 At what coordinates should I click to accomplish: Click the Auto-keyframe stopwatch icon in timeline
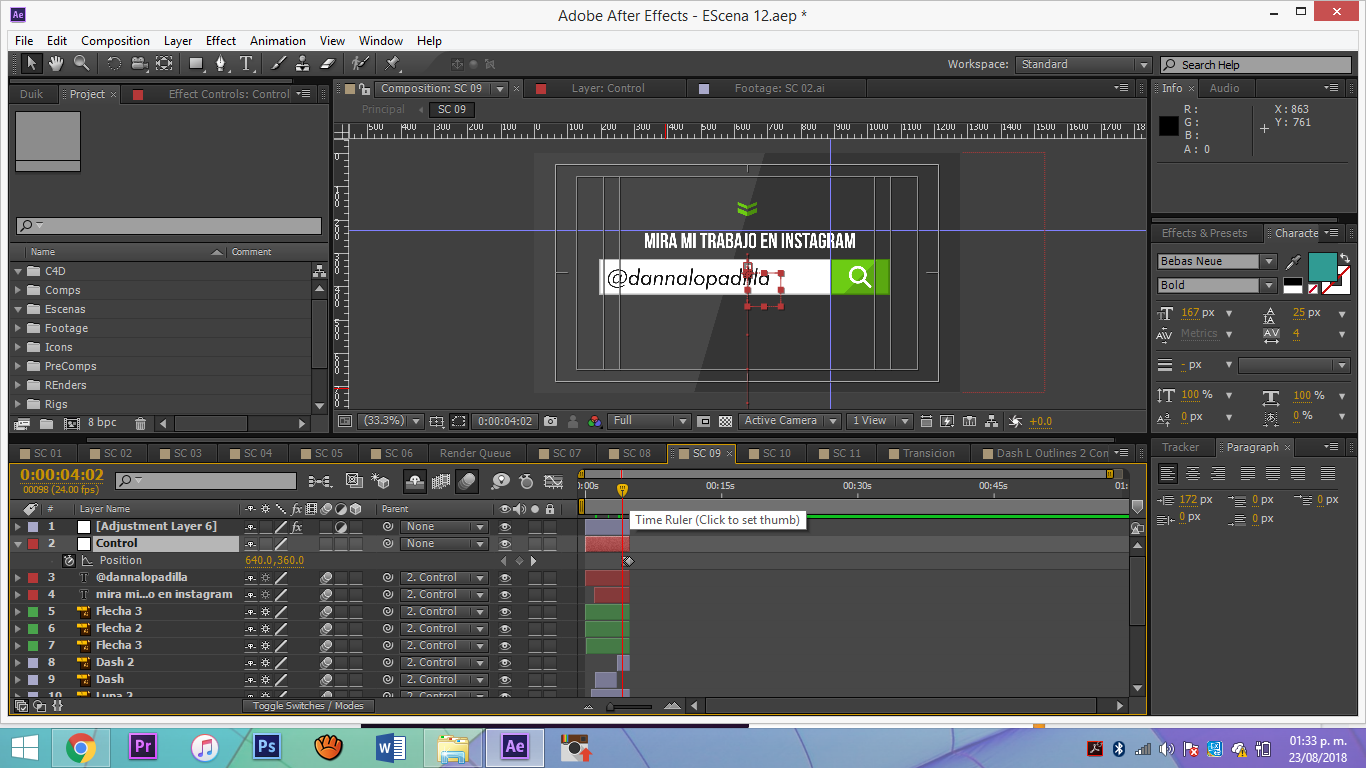pyautogui.click(x=526, y=482)
